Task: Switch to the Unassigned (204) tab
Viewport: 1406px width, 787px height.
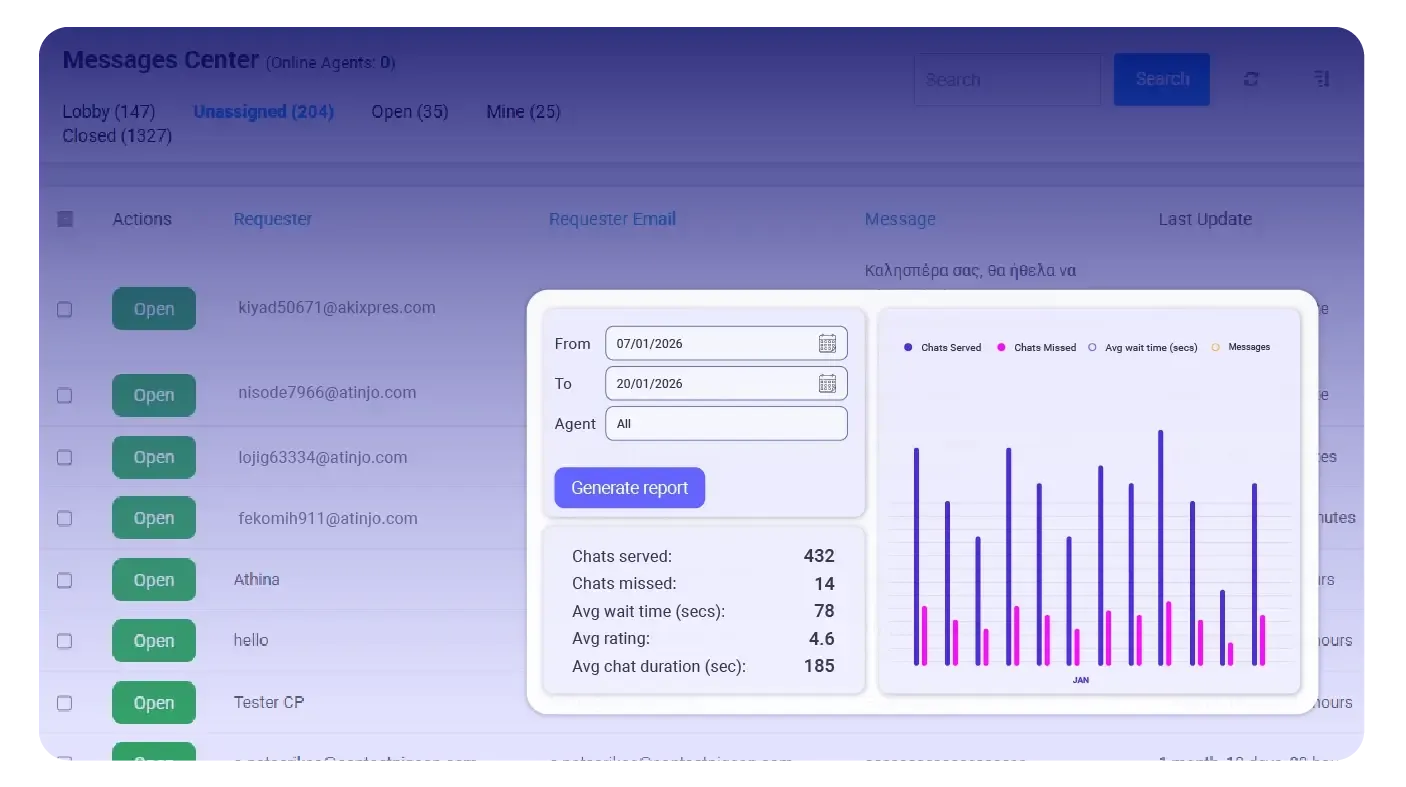Action: pyautogui.click(x=264, y=111)
